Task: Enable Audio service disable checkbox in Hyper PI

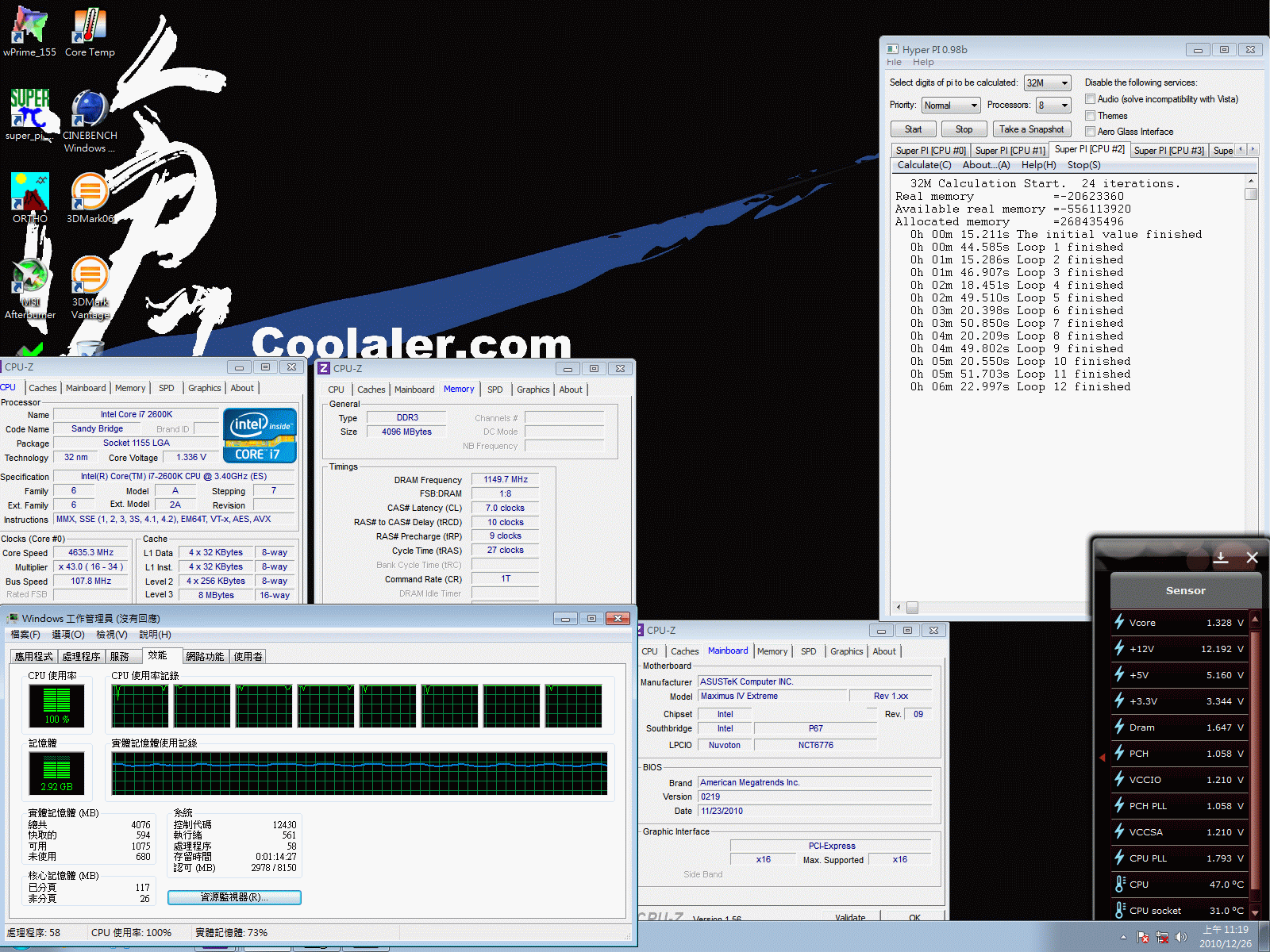Action: 1090,99
